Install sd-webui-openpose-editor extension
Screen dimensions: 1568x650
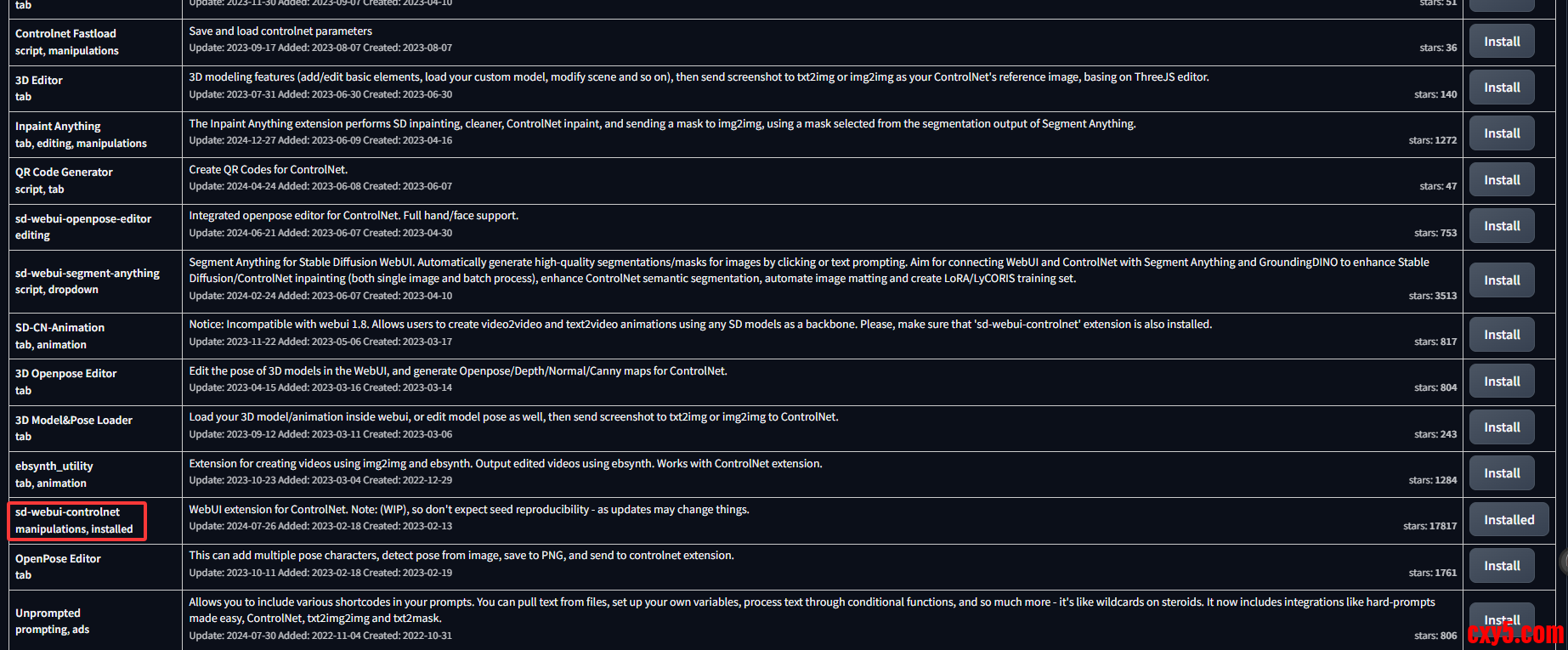coord(1502,226)
